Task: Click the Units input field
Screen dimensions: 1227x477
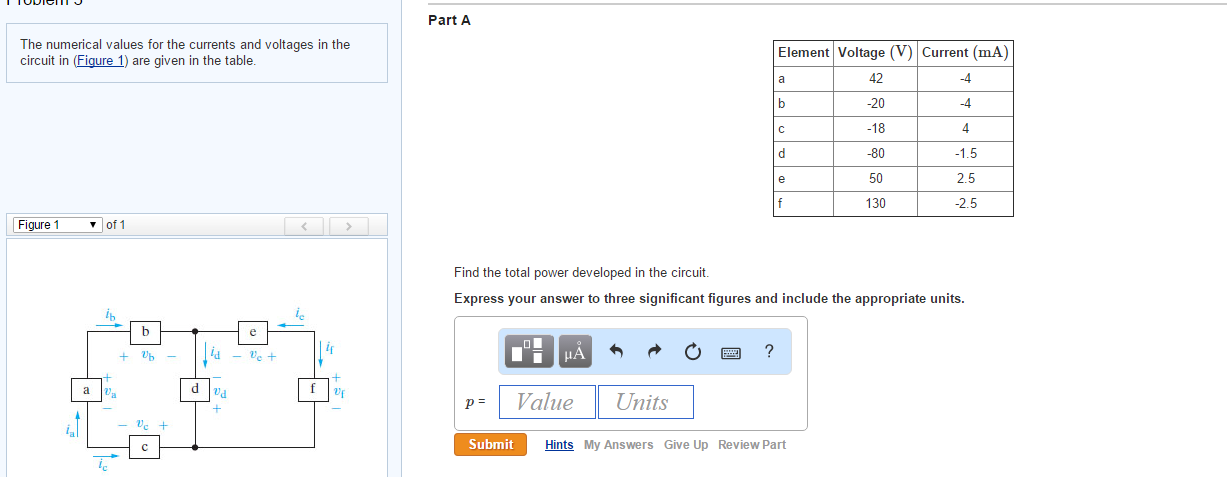Action: pyautogui.click(x=645, y=402)
